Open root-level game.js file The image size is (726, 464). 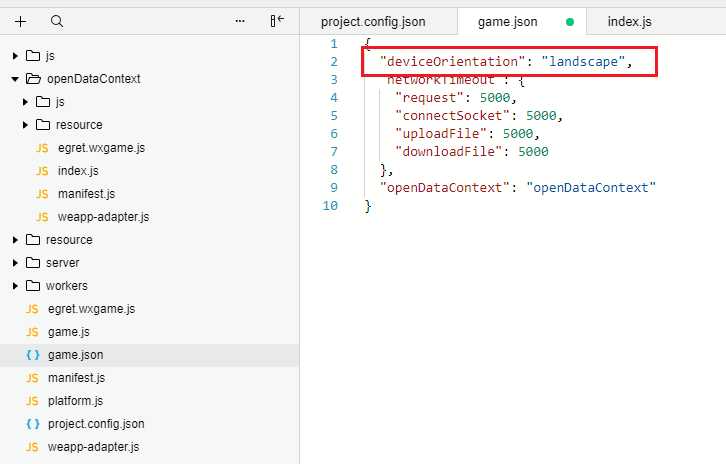point(69,332)
